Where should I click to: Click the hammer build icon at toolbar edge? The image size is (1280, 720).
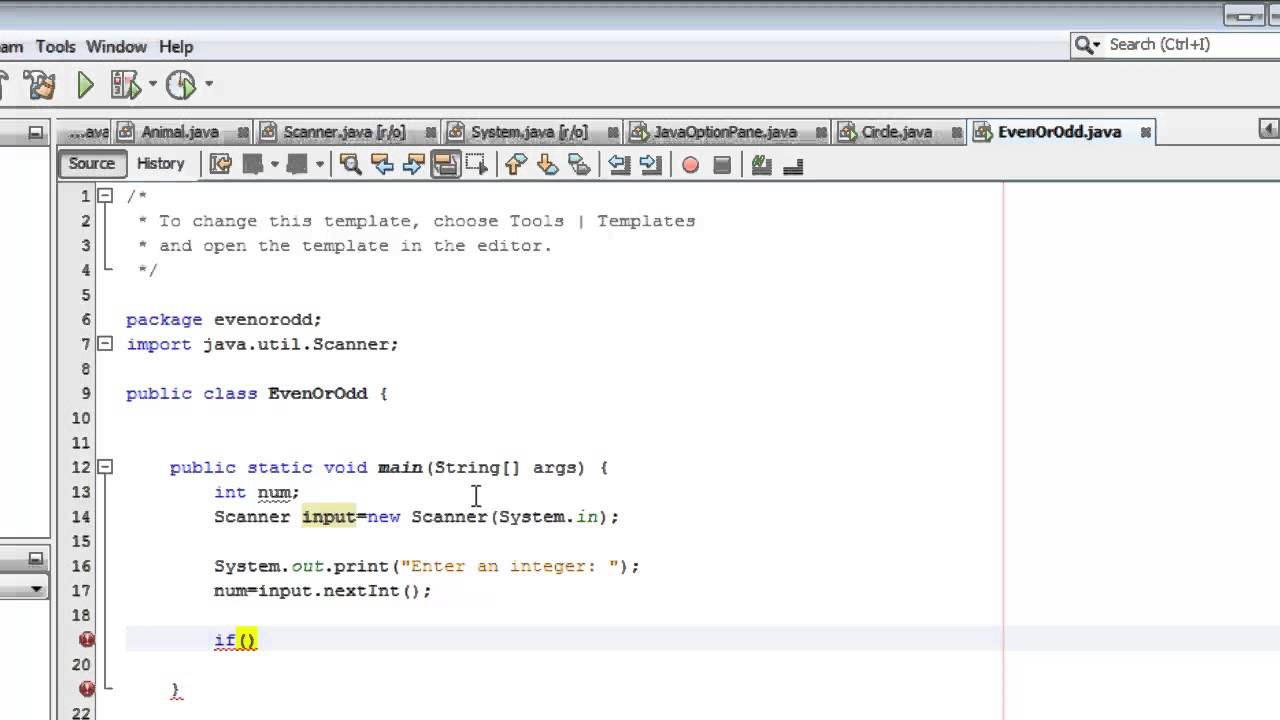[3, 86]
